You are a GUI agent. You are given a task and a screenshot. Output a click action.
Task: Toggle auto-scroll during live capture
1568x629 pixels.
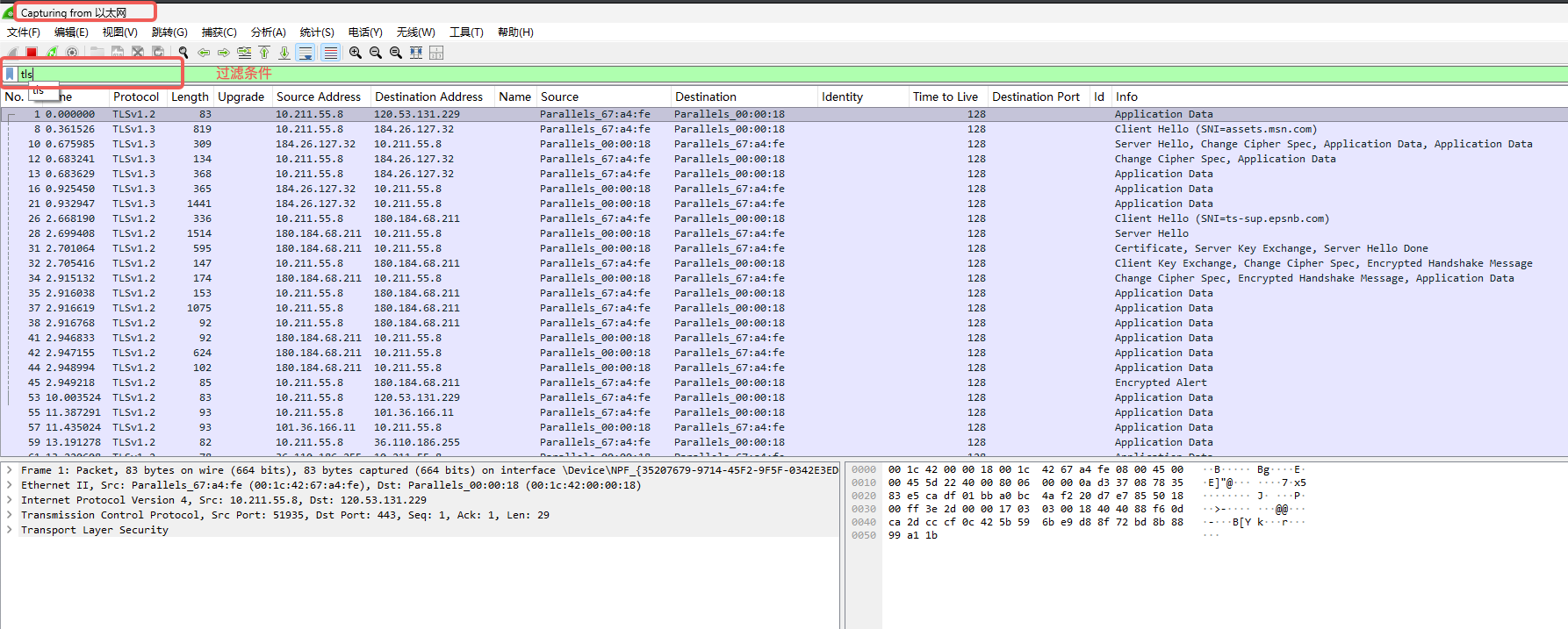coord(306,53)
